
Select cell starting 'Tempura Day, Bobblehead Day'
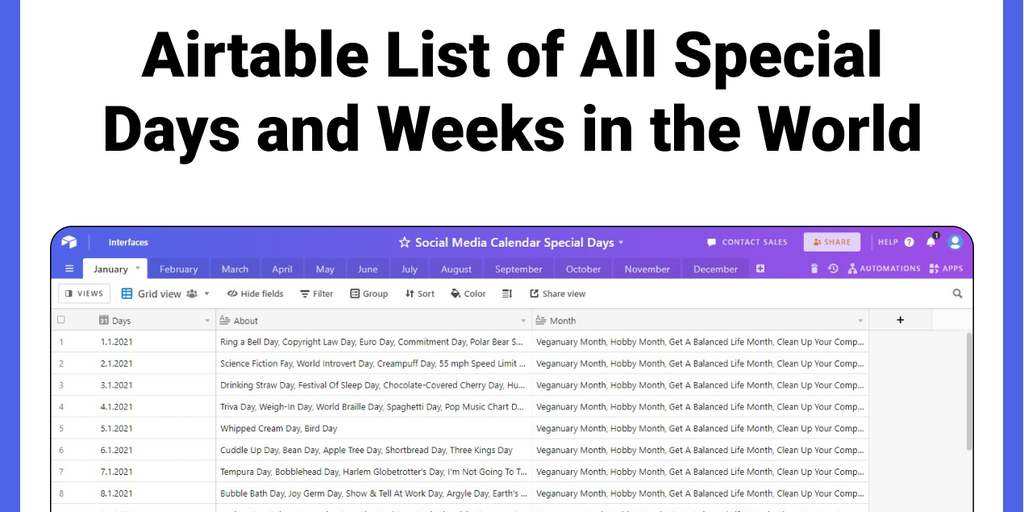[x=374, y=472]
